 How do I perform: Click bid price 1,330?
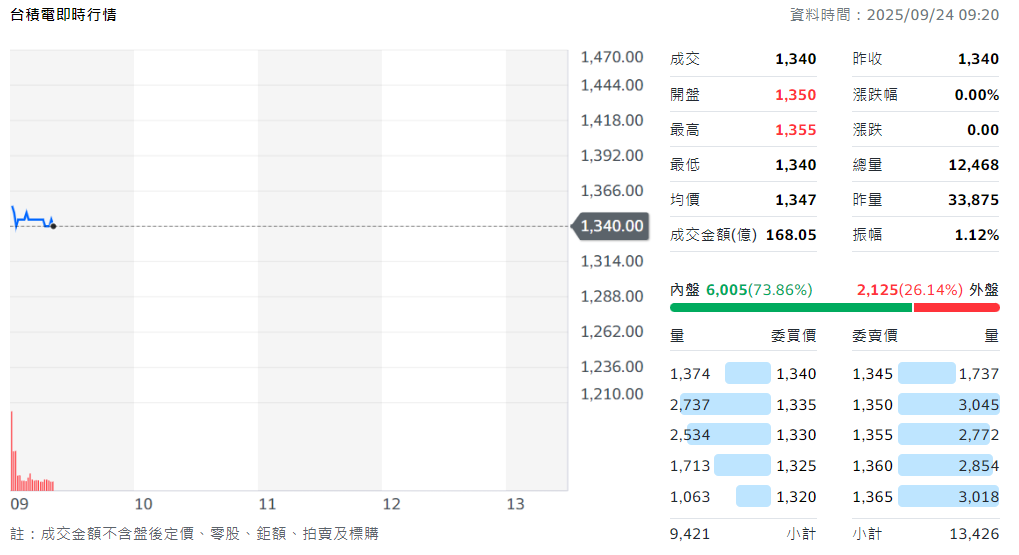(x=796, y=435)
